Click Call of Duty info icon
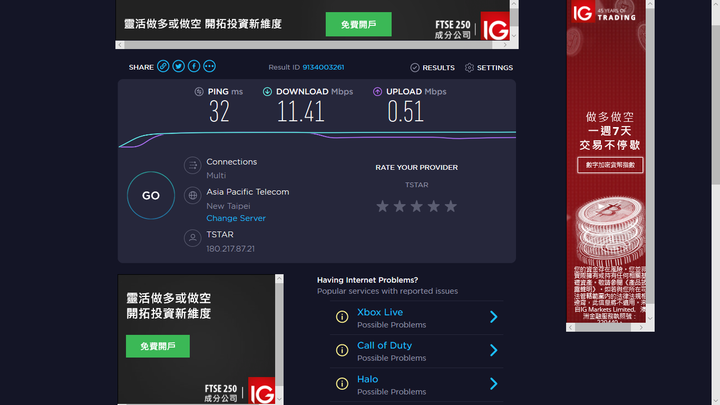 pyautogui.click(x=342, y=350)
